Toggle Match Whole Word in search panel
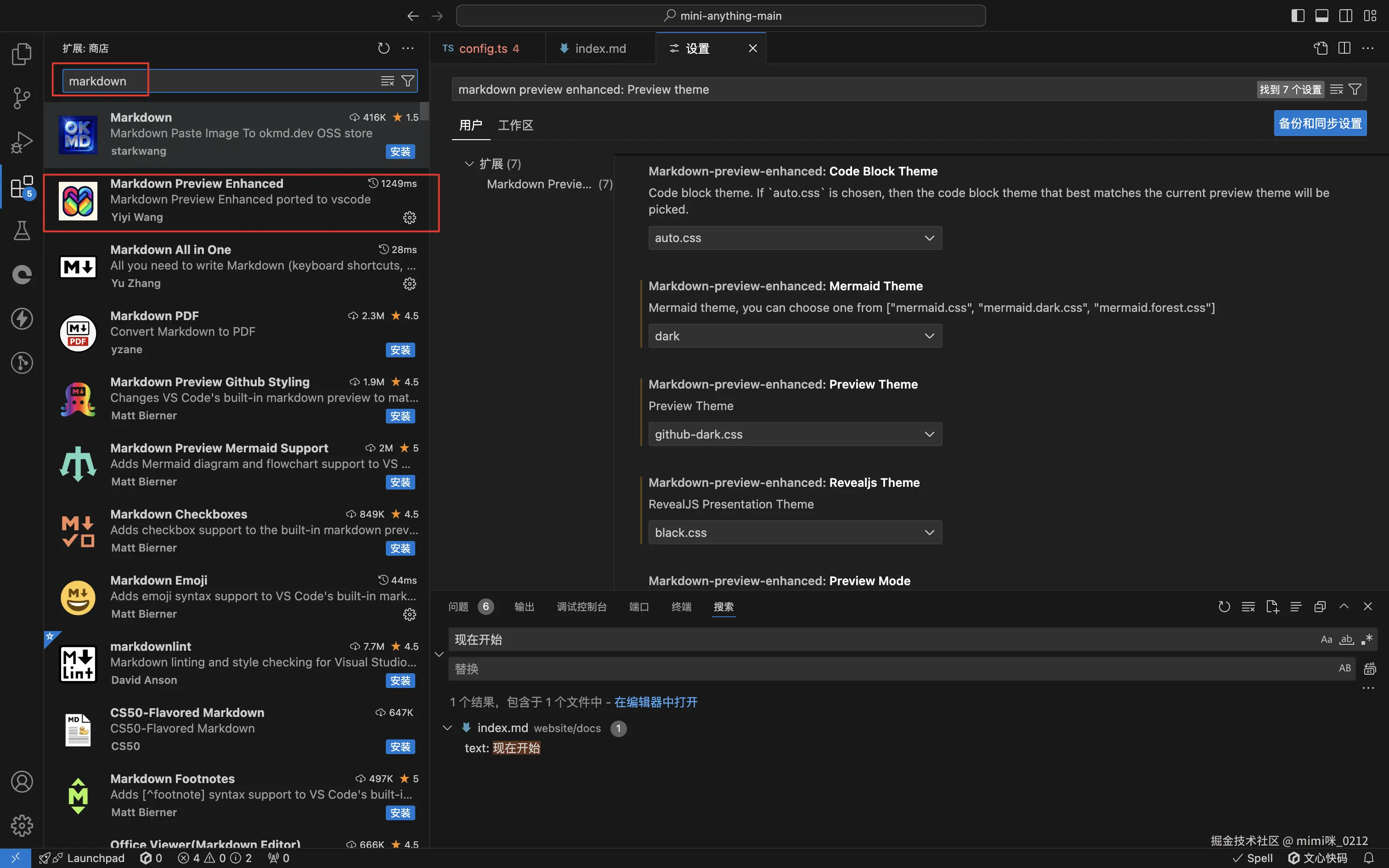The height and width of the screenshot is (868, 1389). 1347,639
